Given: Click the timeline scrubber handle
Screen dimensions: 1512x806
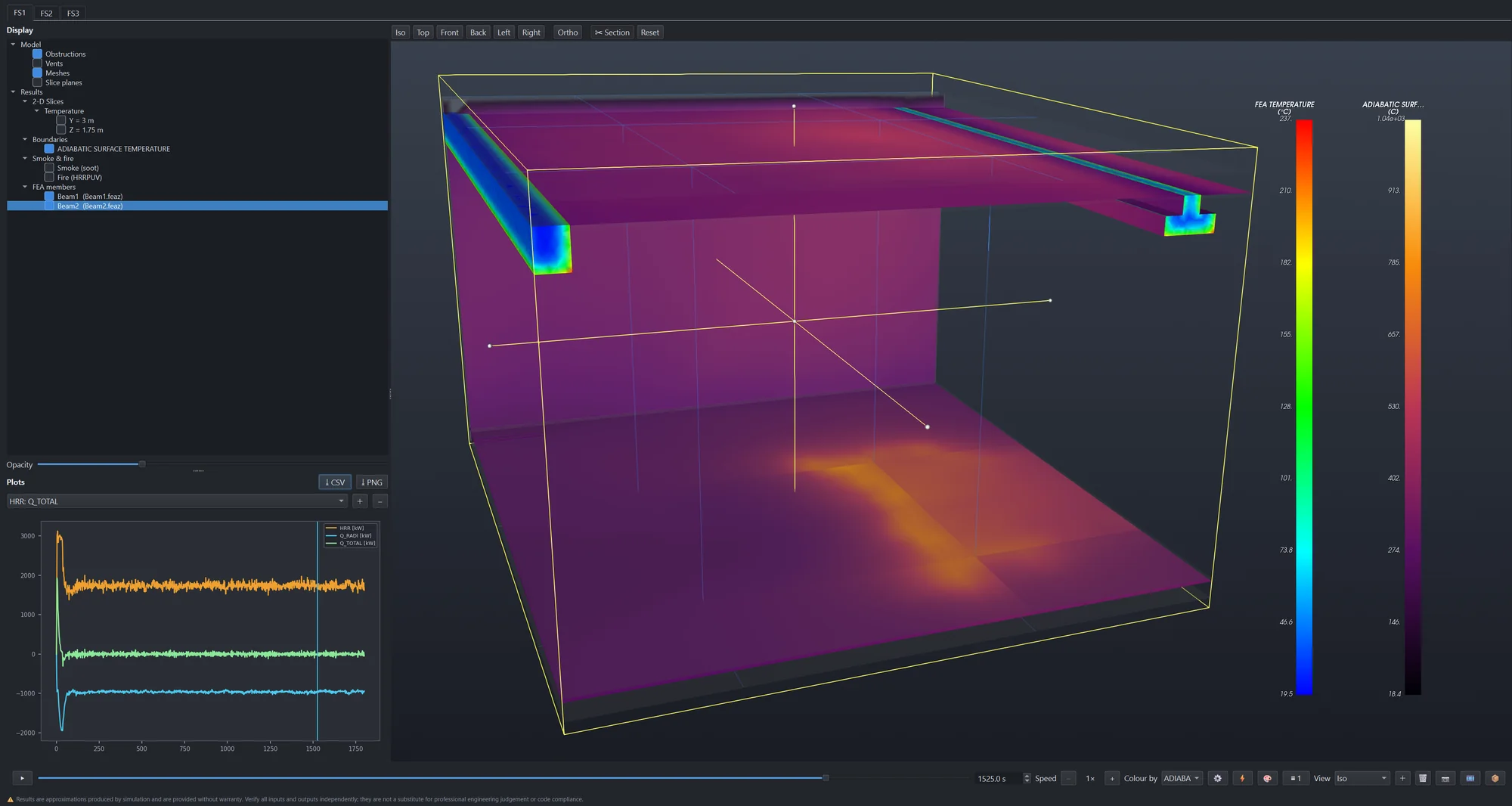Looking at the screenshot, I should [x=826, y=777].
